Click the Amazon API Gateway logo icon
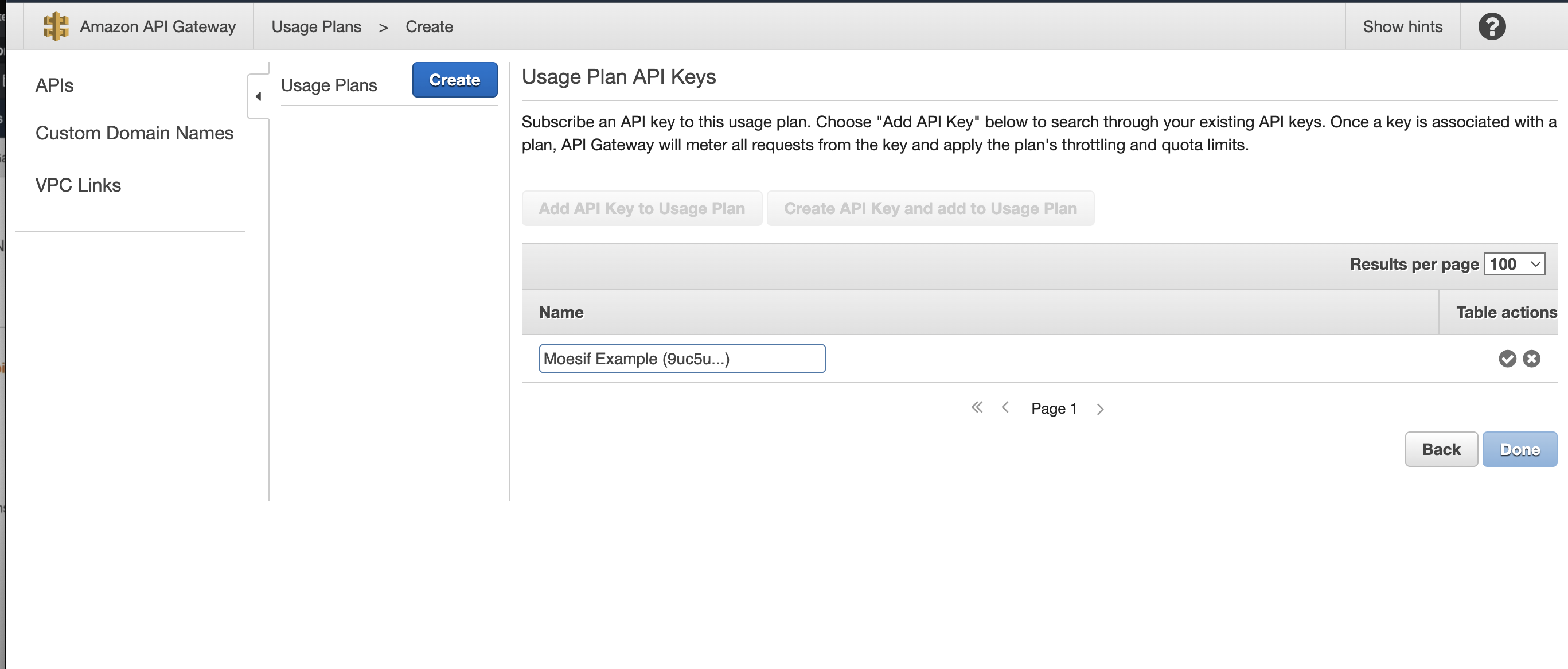The height and width of the screenshot is (669, 1568). click(56, 26)
